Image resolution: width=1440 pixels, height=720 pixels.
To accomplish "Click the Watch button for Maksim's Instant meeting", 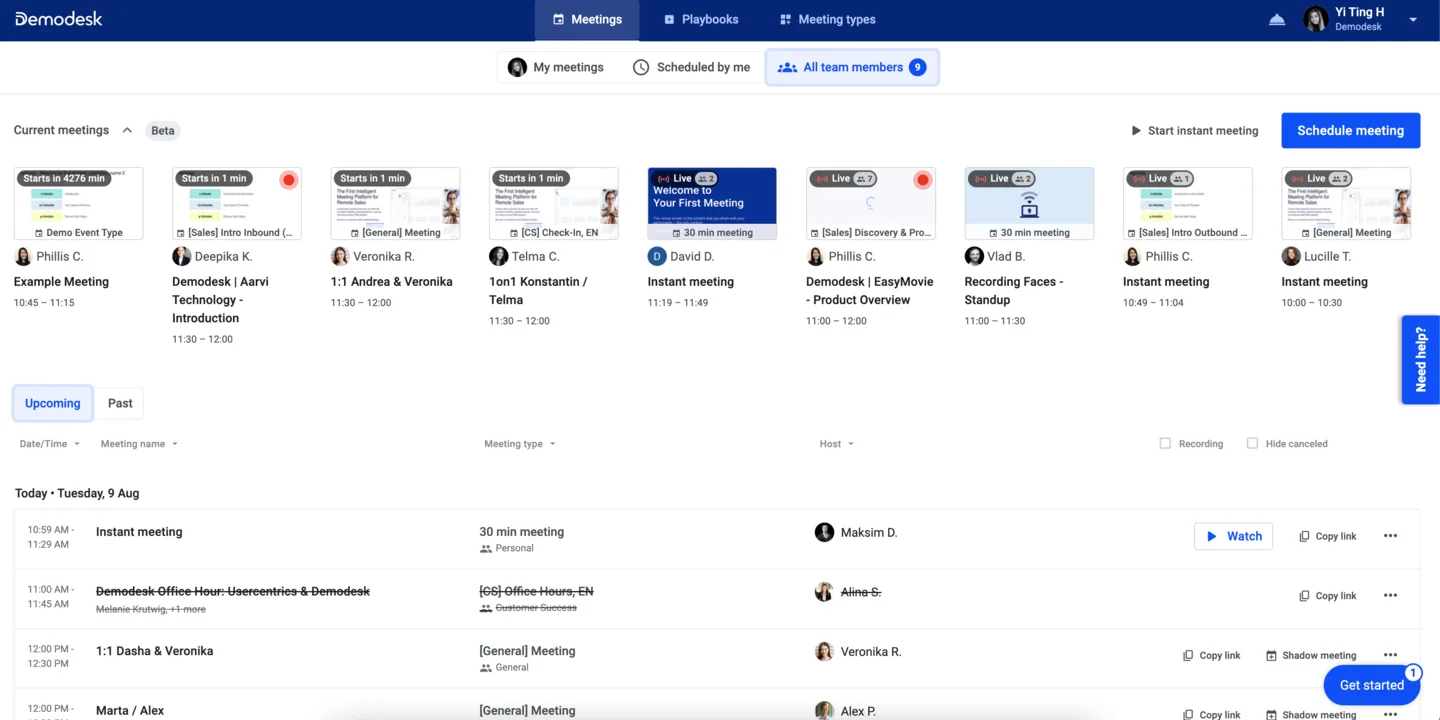I will [1233, 536].
